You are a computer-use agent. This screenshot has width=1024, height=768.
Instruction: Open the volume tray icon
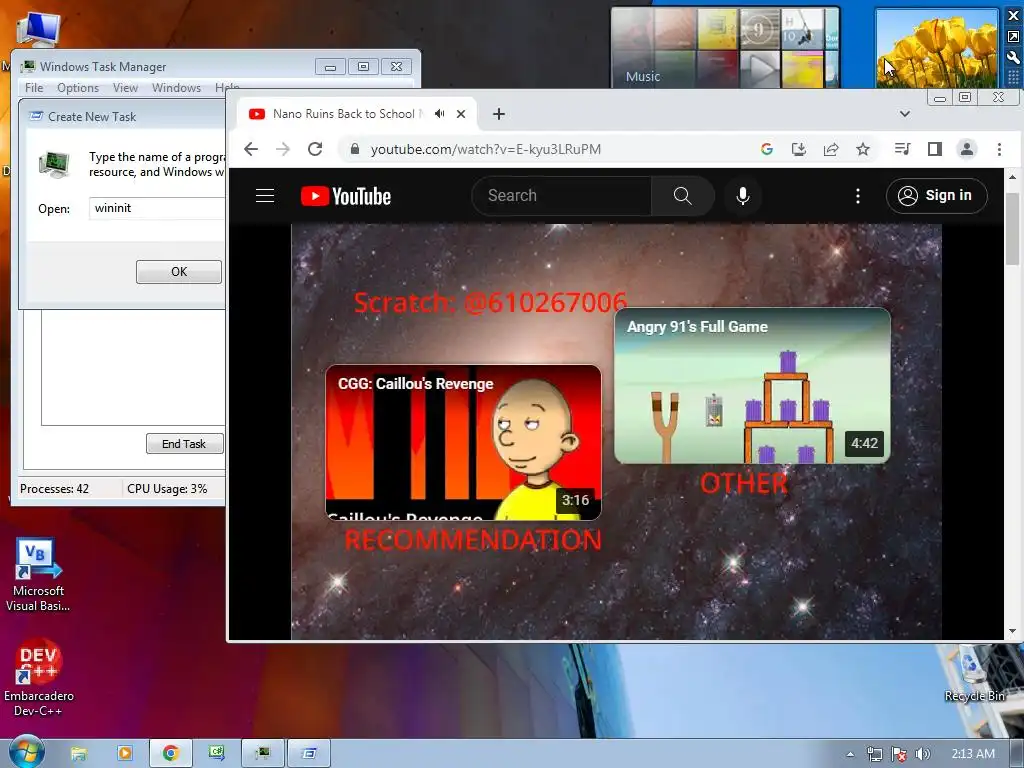point(922,754)
